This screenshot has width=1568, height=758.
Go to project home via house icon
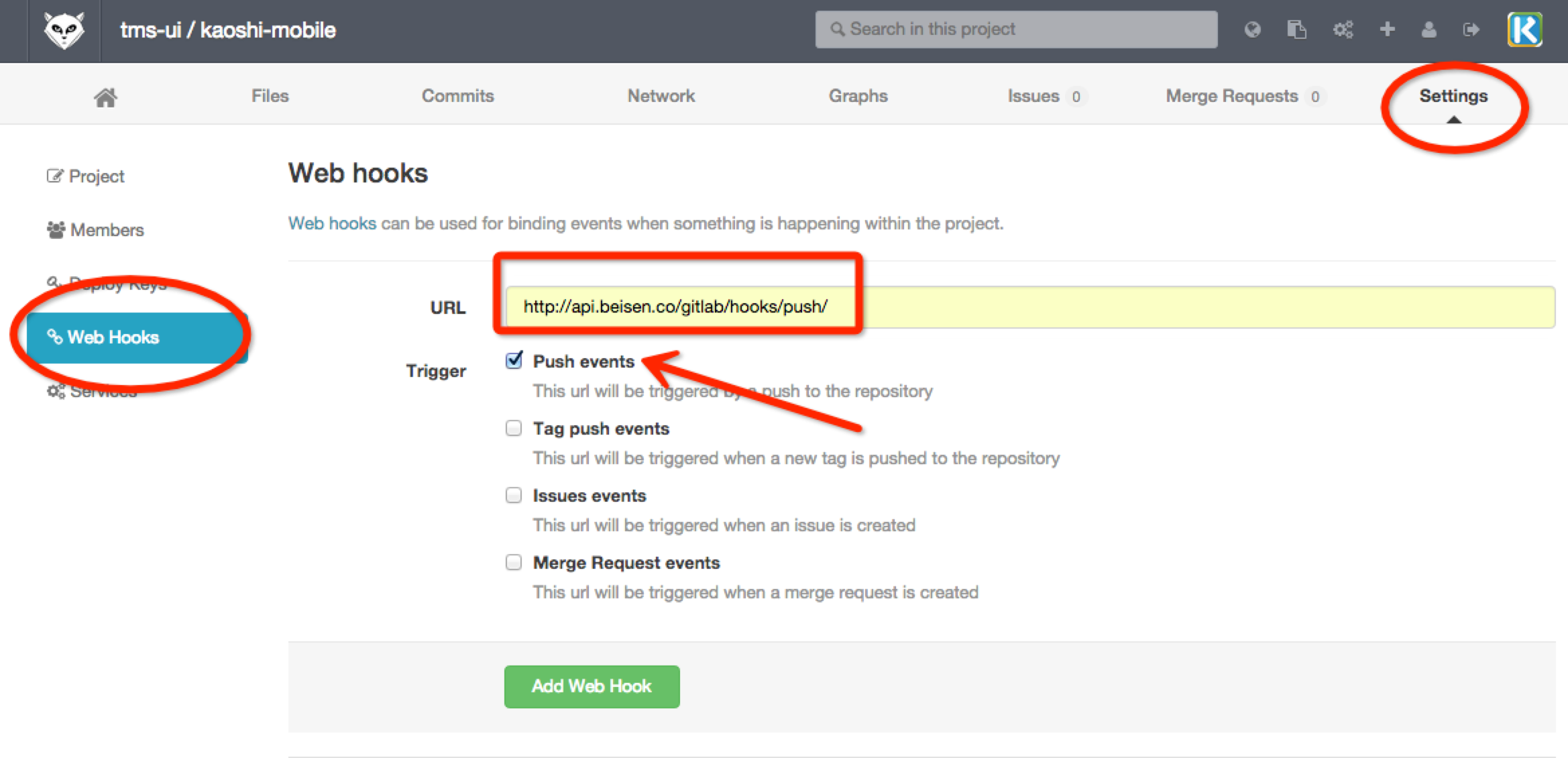click(x=105, y=97)
